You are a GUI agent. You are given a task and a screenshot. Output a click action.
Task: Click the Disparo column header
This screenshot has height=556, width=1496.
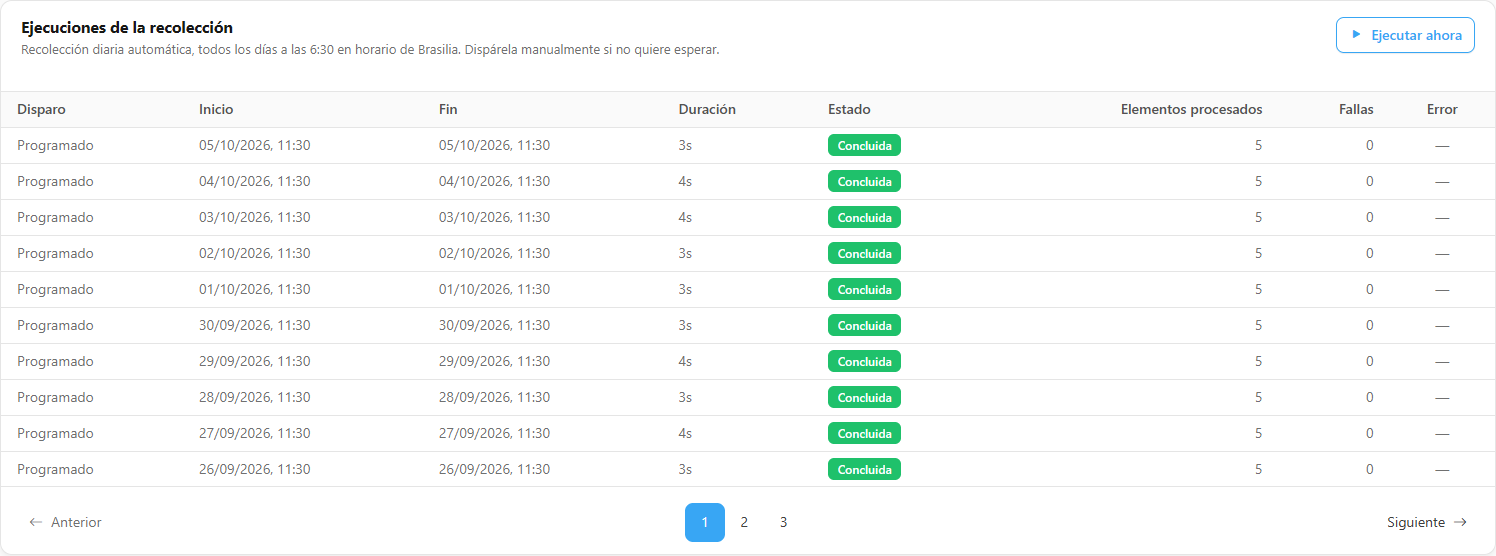click(41, 109)
